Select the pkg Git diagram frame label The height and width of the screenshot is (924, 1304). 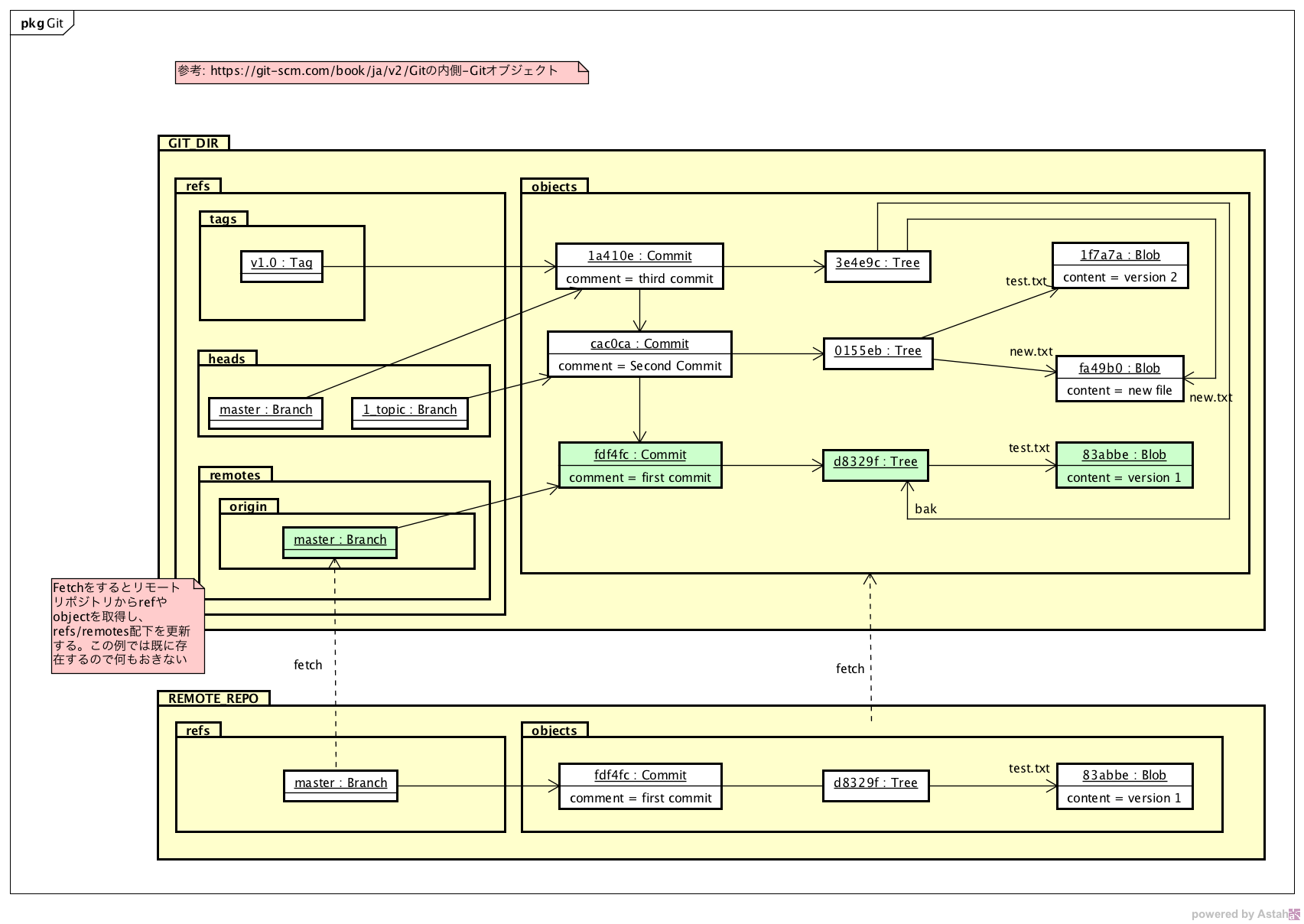point(42,23)
